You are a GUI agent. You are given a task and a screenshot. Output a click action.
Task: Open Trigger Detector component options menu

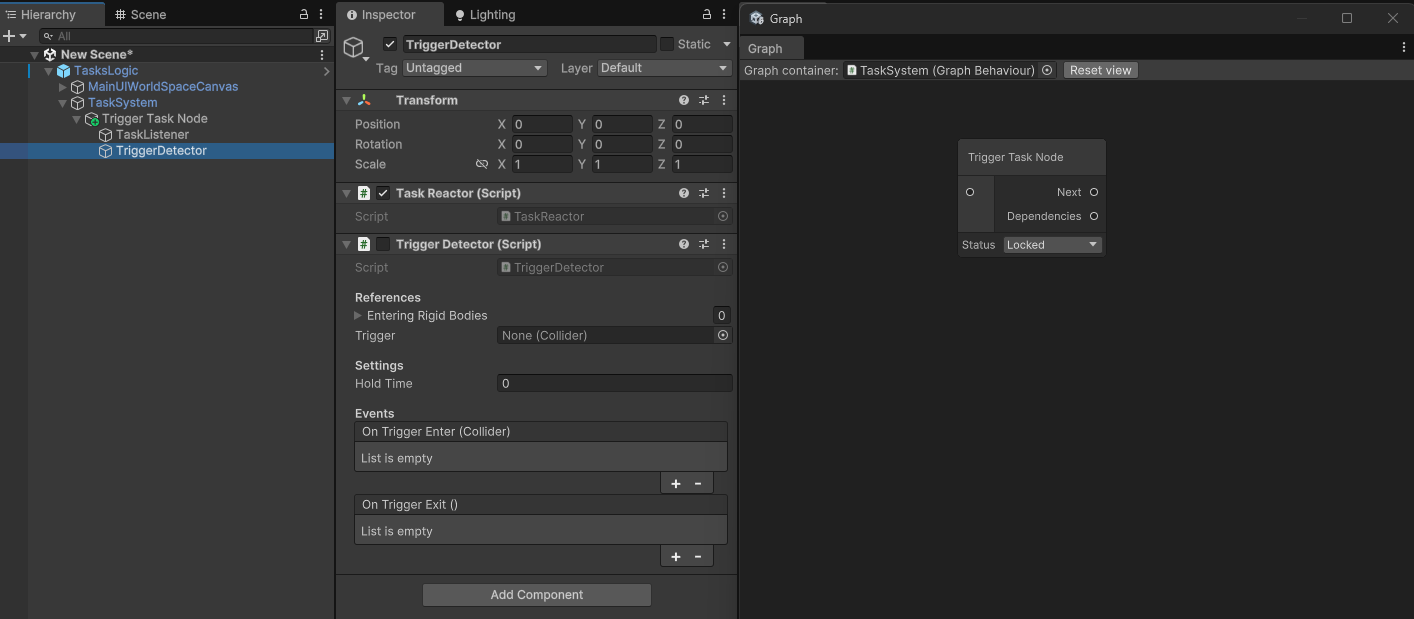click(724, 244)
